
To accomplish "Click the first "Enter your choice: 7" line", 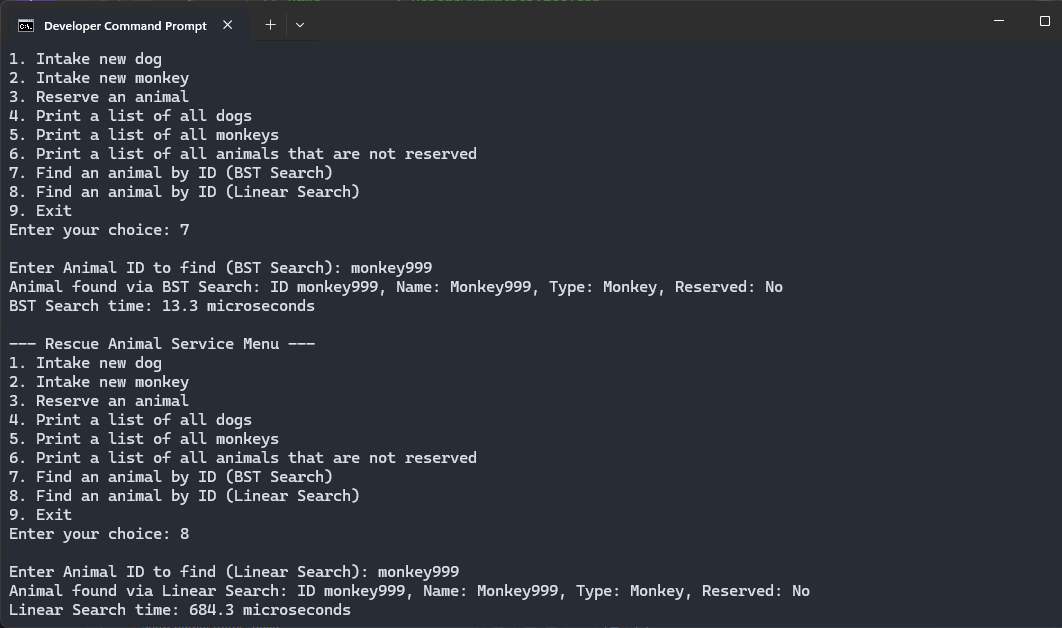I will [x=99, y=230].
